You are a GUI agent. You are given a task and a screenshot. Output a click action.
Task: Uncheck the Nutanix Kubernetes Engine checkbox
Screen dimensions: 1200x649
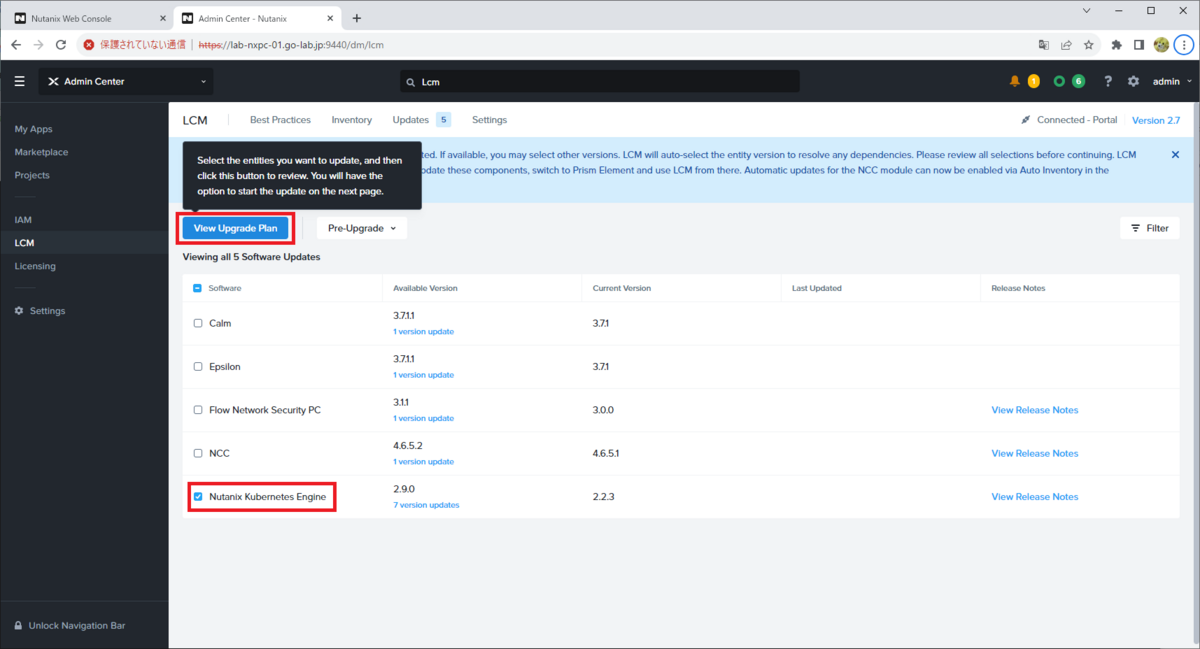198,496
